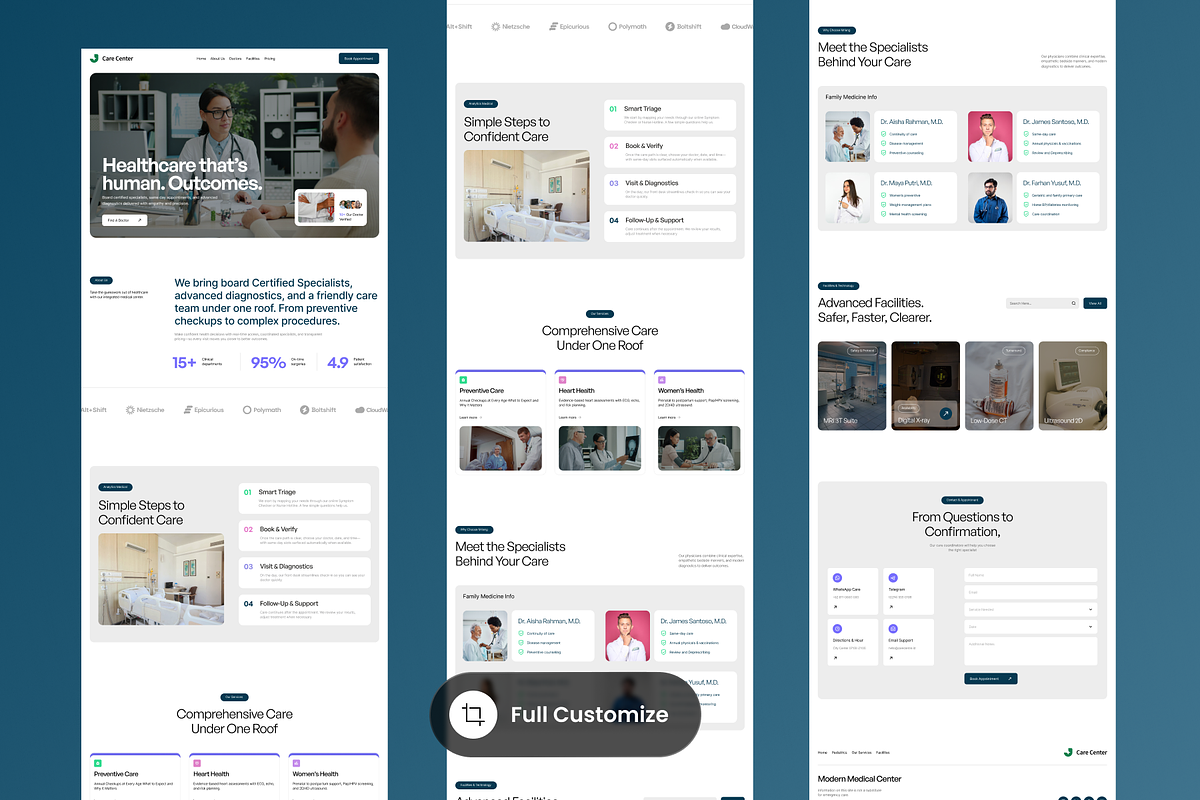Open Dr. Maya Putri photo on right page
The image size is (1200, 800).
(848, 198)
